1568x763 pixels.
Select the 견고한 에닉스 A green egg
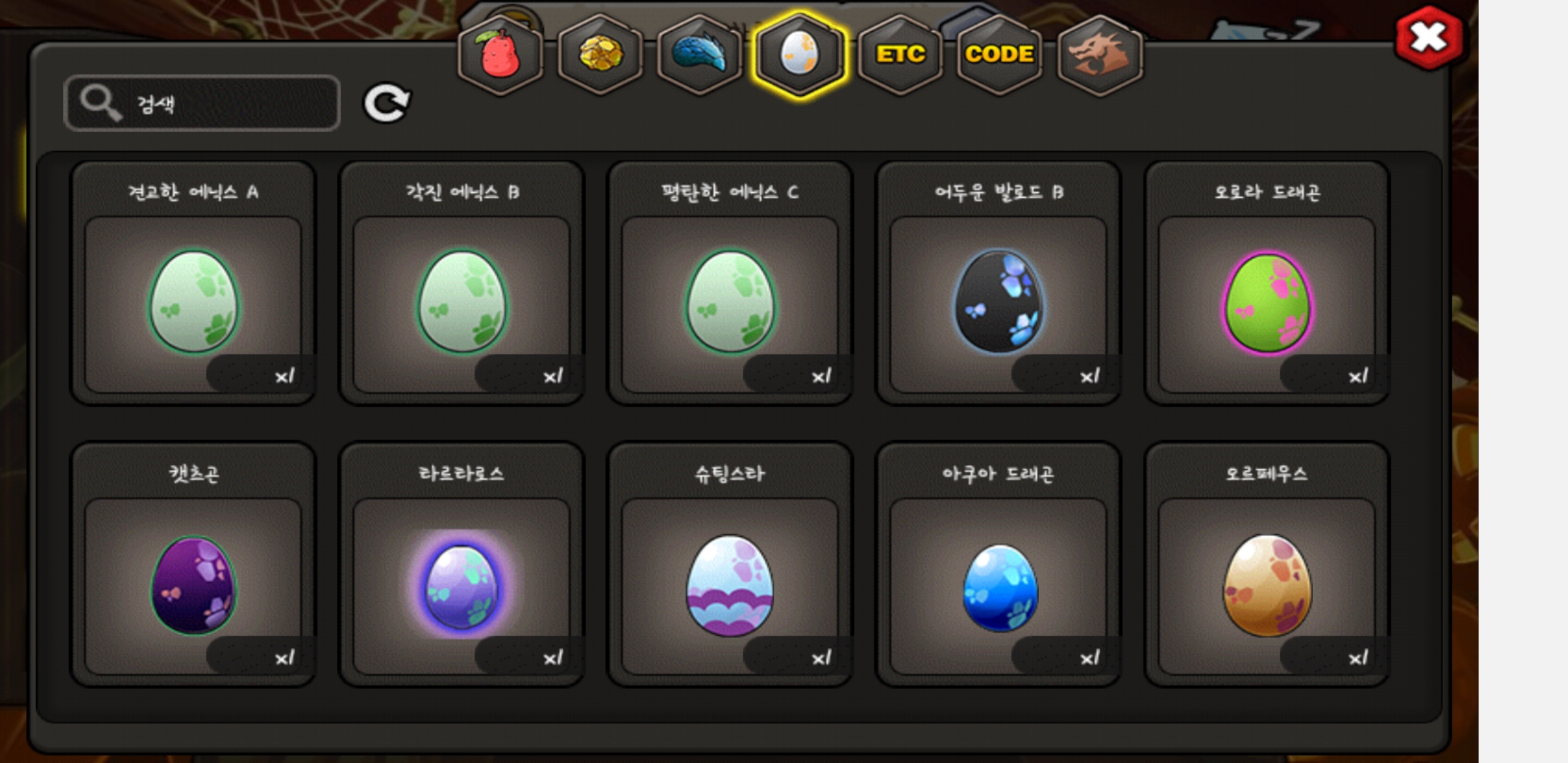pyautogui.click(x=193, y=283)
